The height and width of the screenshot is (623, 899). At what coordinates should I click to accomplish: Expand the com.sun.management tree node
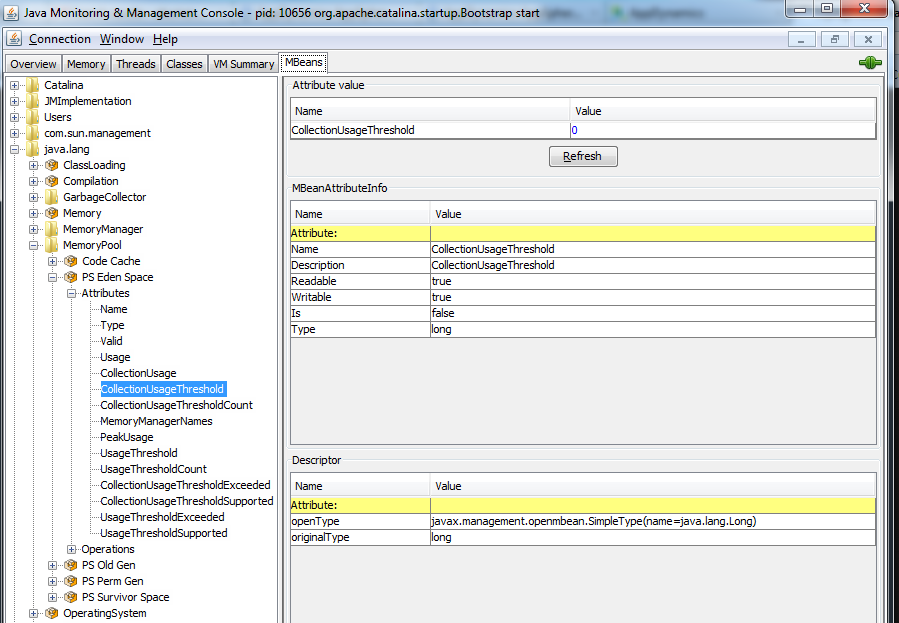tap(15, 133)
